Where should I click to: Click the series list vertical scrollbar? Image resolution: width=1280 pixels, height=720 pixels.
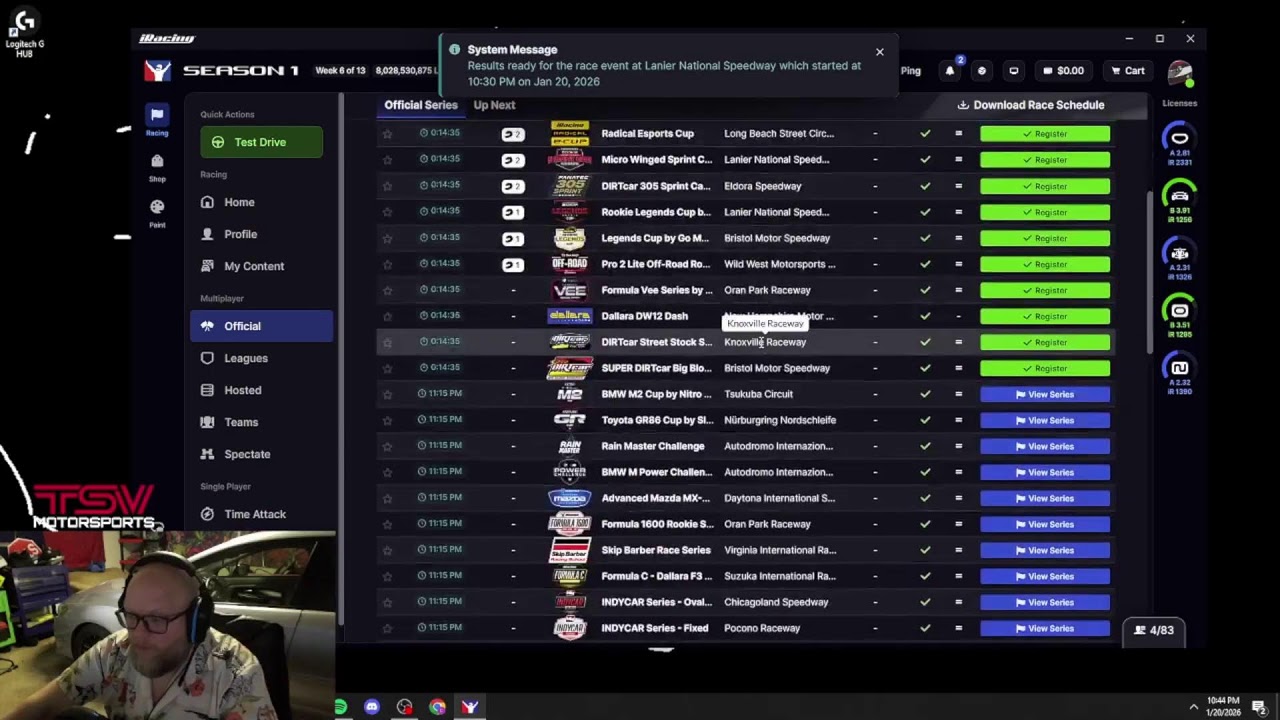pyautogui.click(x=1149, y=270)
